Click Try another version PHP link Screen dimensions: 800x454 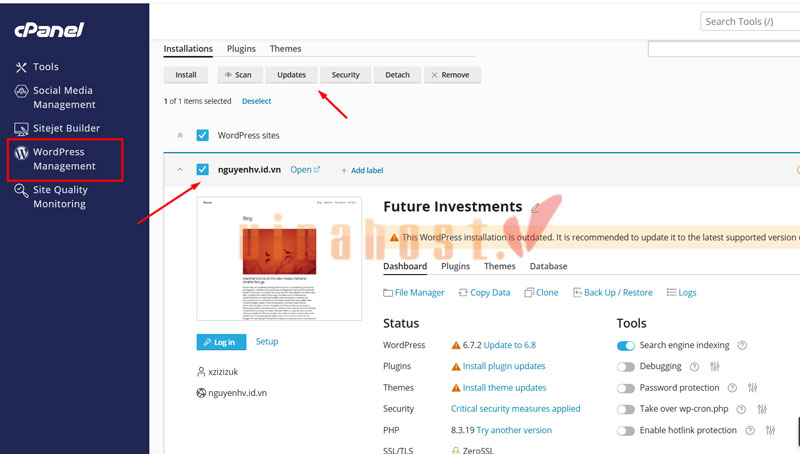tap(514, 430)
